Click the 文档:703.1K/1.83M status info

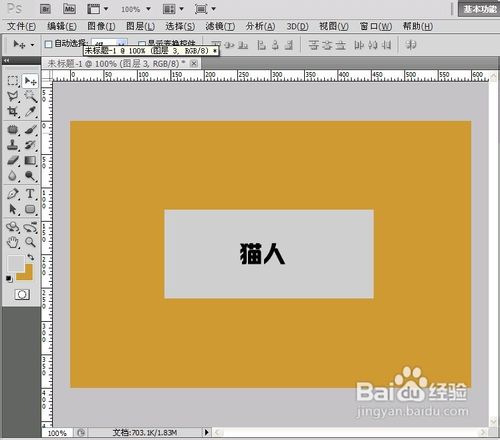click(x=145, y=433)
